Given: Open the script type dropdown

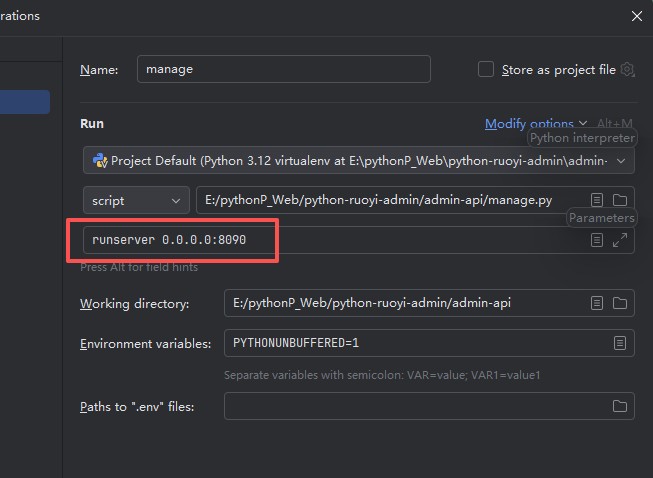Looking at the screenshot, I should [136, 200].
